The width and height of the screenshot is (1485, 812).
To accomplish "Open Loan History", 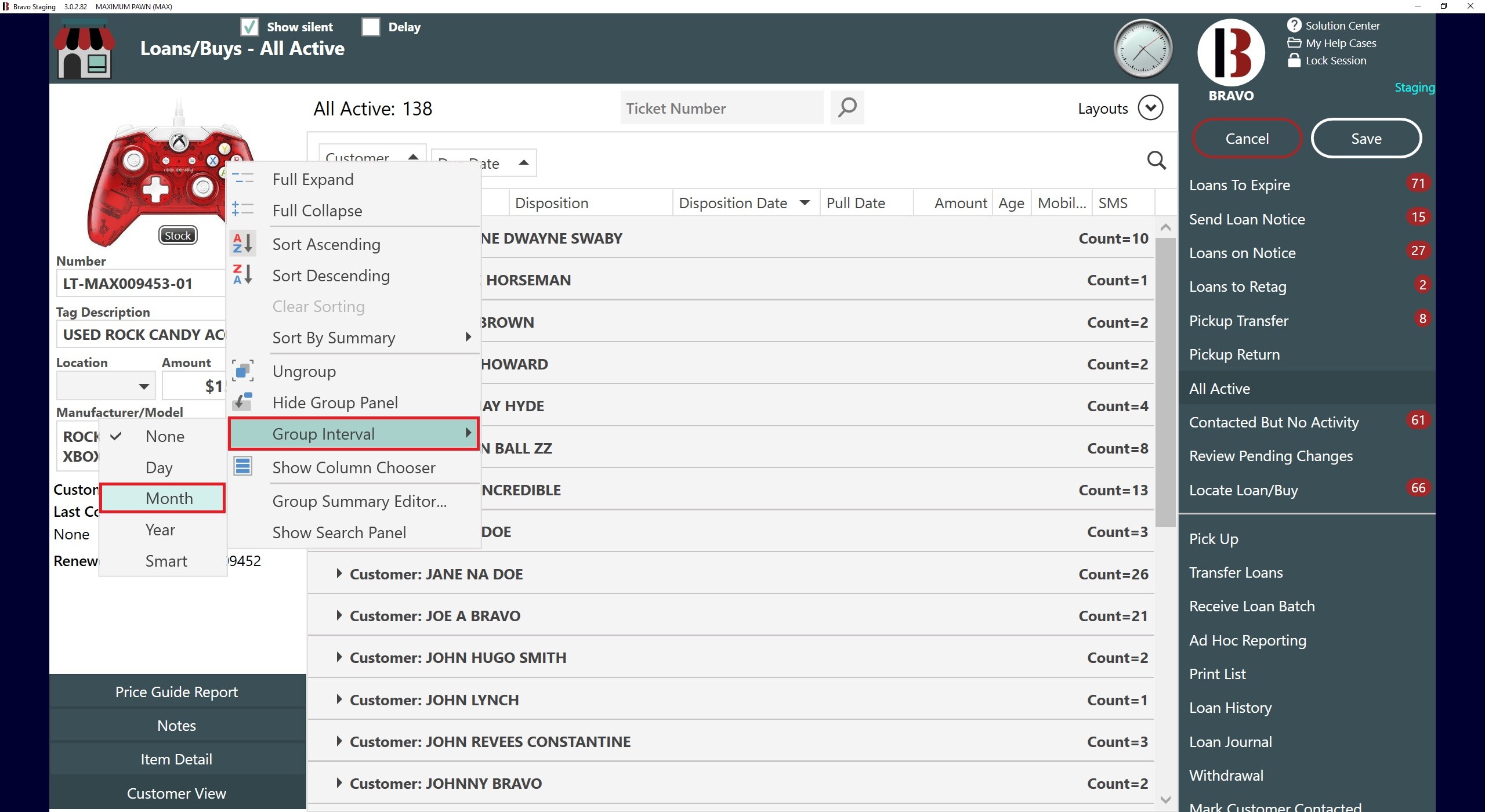I will (x=1230, y=708).
